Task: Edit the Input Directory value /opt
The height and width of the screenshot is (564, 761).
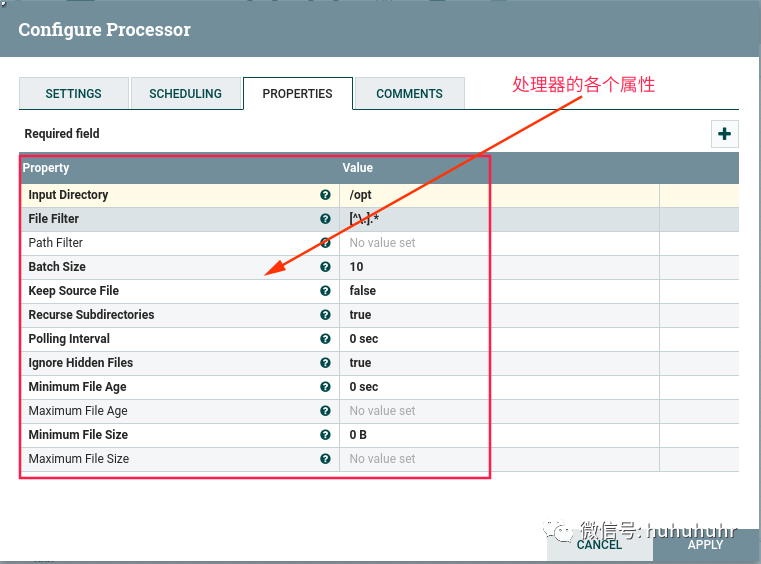Action: click(499, 195)
